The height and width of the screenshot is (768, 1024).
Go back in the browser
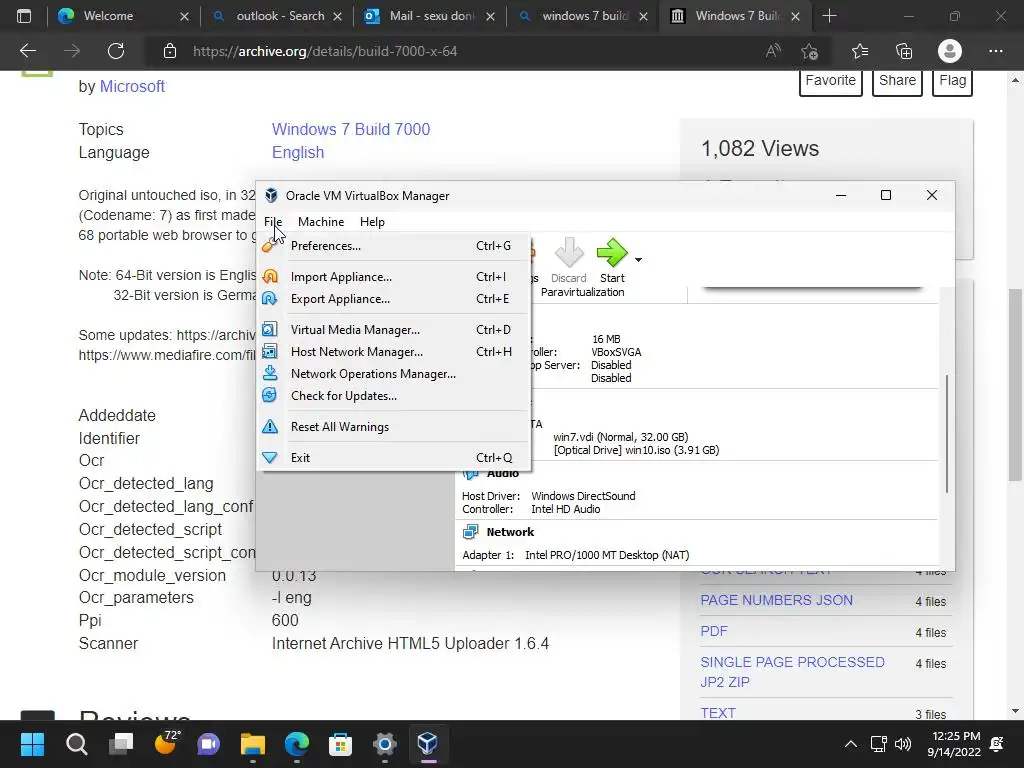[x=27, y=52]
